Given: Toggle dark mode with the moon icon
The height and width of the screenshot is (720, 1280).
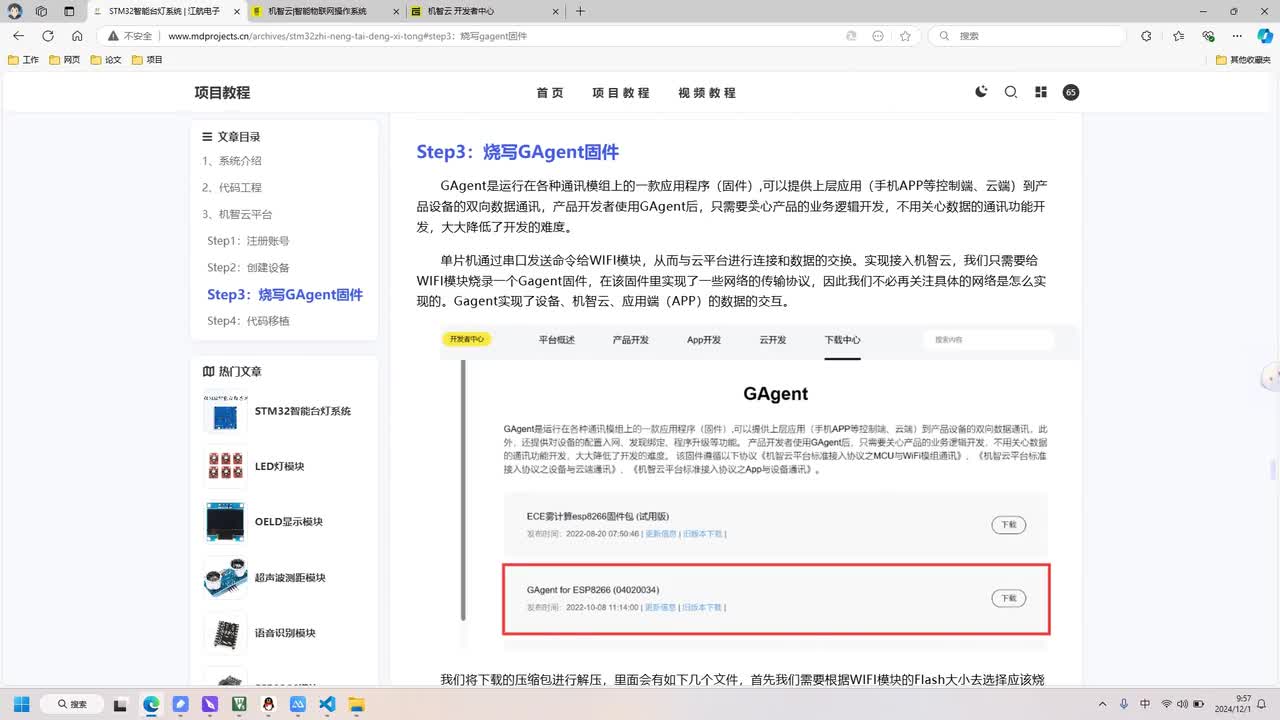Looking at the screenshot, I should (x=981, y=92).
